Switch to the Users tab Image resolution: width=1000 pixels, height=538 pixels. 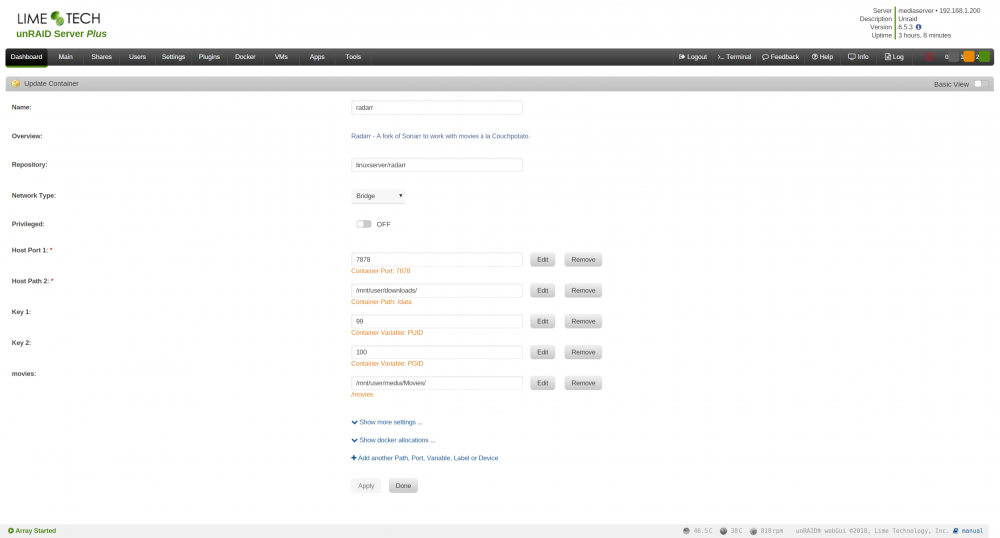point(137,57)
